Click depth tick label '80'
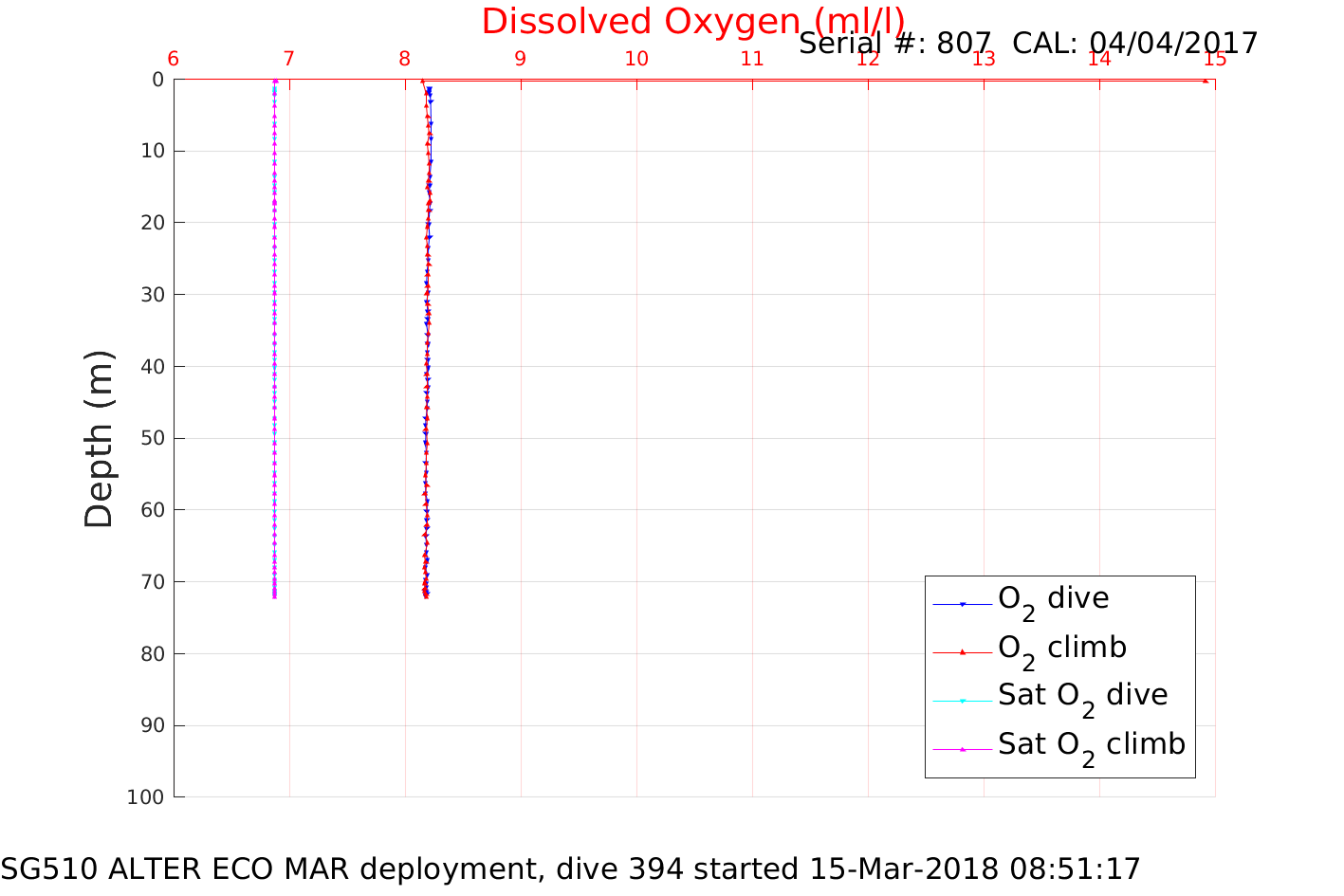The height and width of the screenshot is (896, 1344). tap(152, 654)
